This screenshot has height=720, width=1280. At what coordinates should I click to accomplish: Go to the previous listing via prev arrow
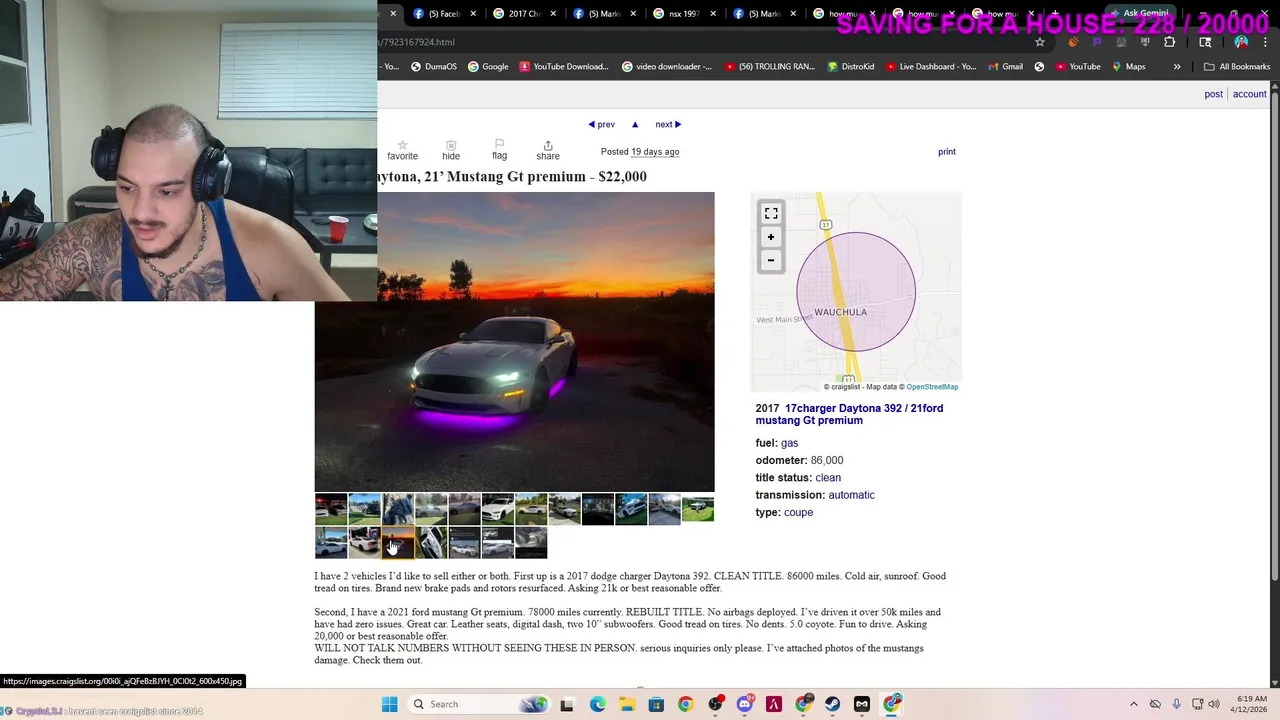[601, 124]
